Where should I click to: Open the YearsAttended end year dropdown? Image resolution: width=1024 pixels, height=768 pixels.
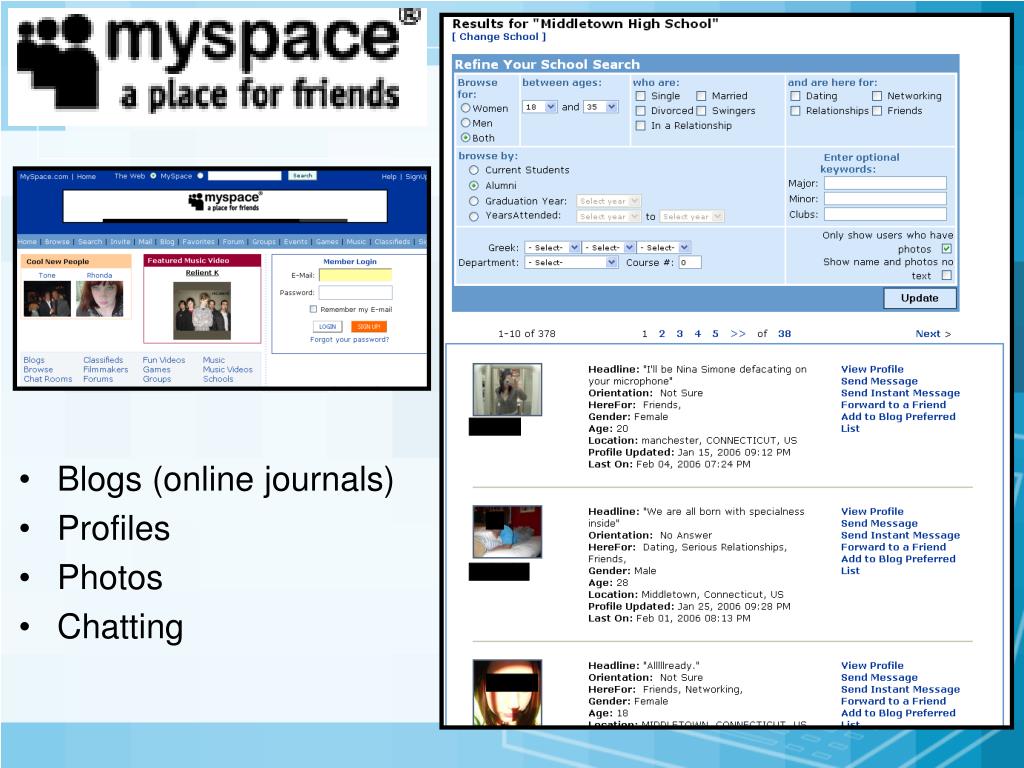(692, 216)
